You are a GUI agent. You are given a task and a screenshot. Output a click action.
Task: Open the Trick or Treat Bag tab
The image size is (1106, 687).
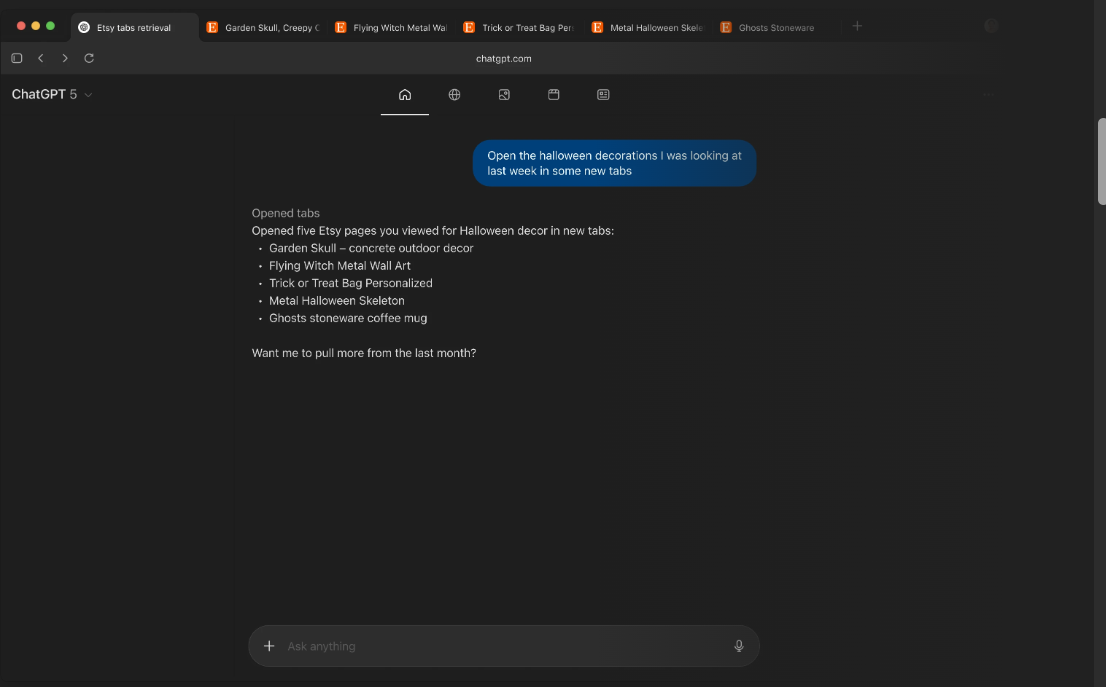[519, 28]
